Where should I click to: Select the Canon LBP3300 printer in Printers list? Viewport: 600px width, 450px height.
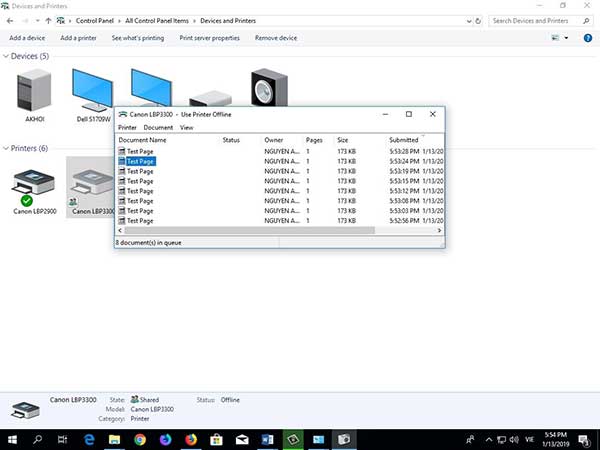[x=92, y=188]
